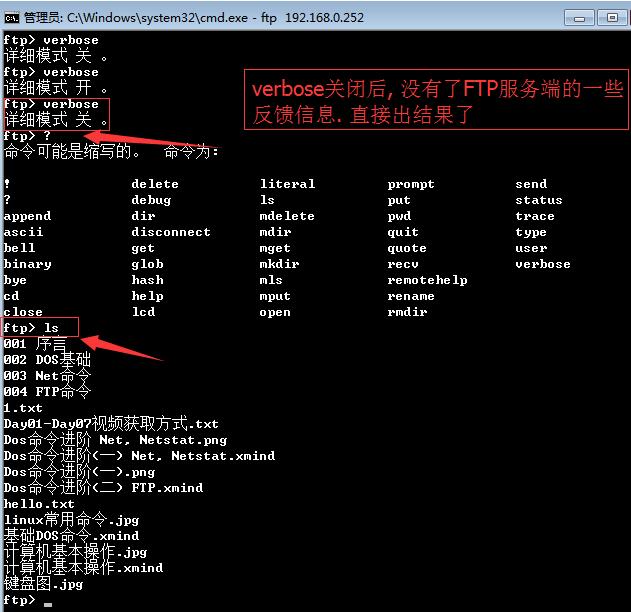Click the '004 FTP命令' directory entry
Screen dimensions: 631x612
pyautogui.click(x=47, y=392)
